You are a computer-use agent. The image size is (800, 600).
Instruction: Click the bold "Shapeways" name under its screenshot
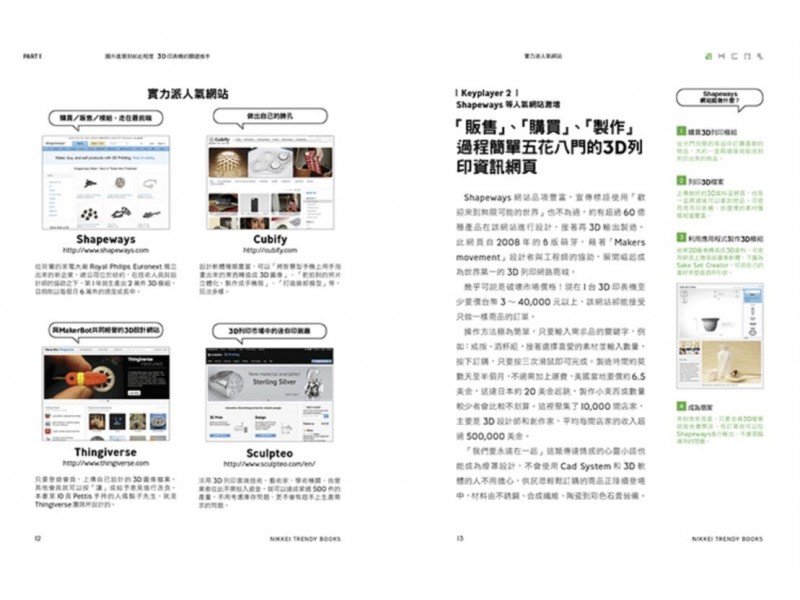pyautogui.click(x=106, y=239)
